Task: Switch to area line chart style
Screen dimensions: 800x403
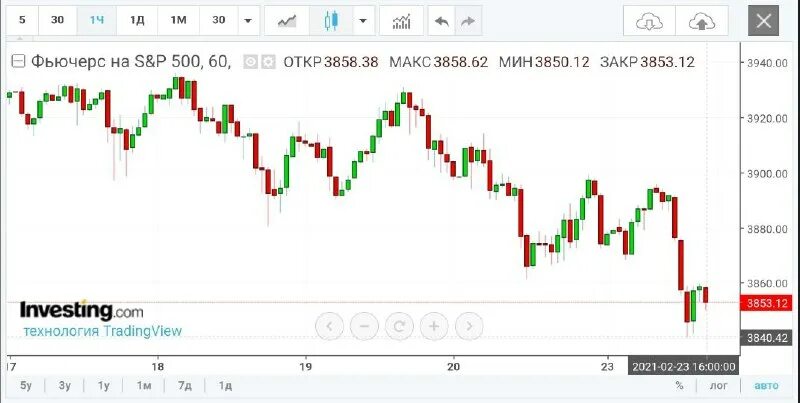Action: 287,21
